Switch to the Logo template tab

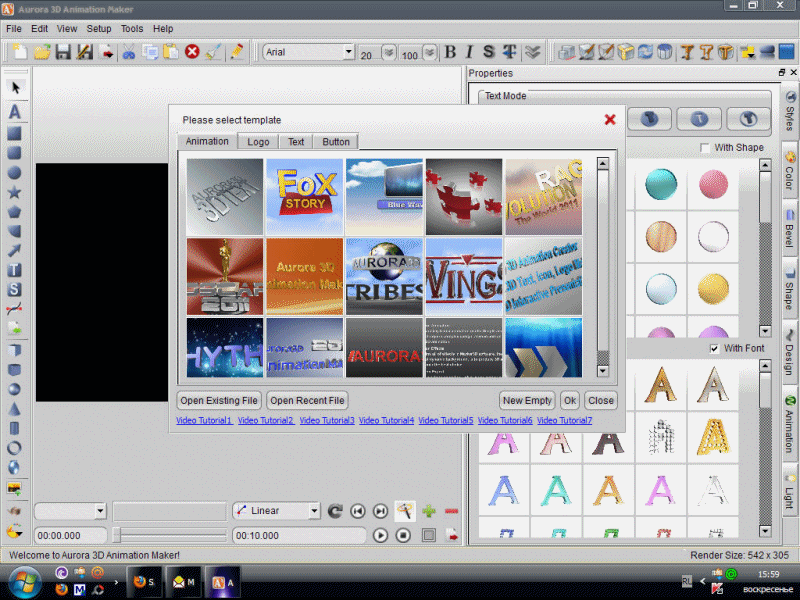click(x=258, y=142)
